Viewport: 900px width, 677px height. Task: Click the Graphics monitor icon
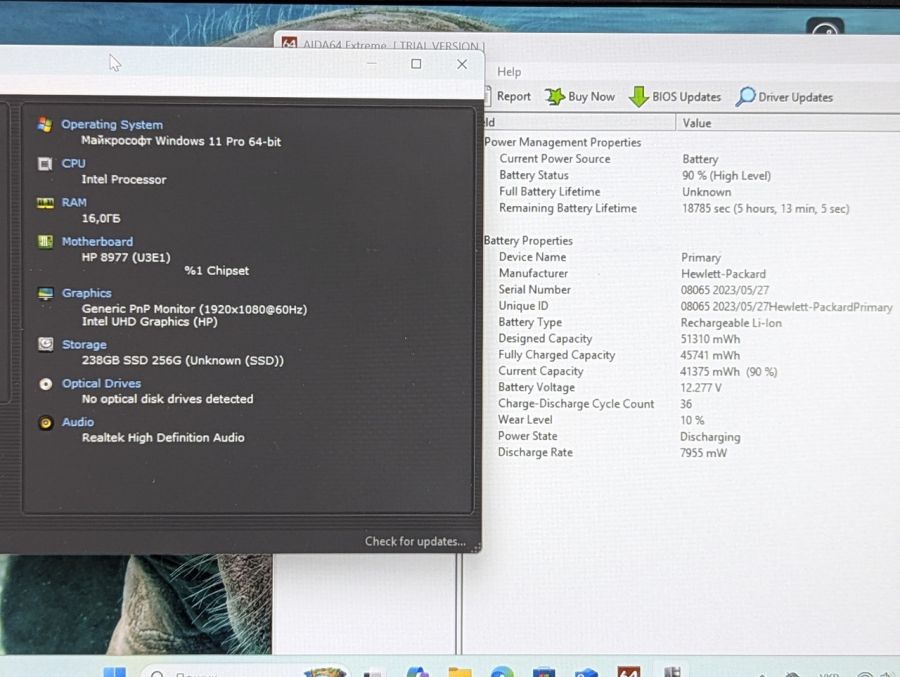coord(45,293)
